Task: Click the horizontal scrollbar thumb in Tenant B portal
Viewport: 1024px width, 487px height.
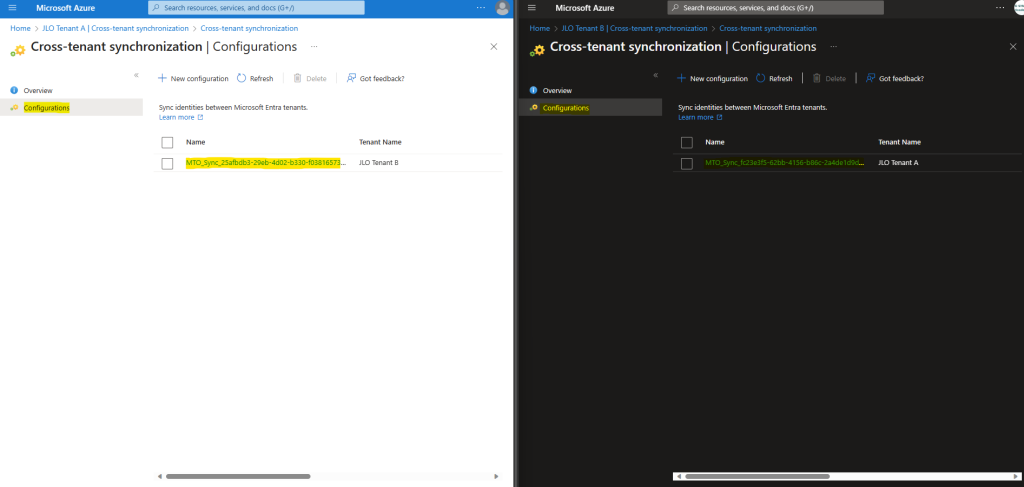Action: [758, 477]
